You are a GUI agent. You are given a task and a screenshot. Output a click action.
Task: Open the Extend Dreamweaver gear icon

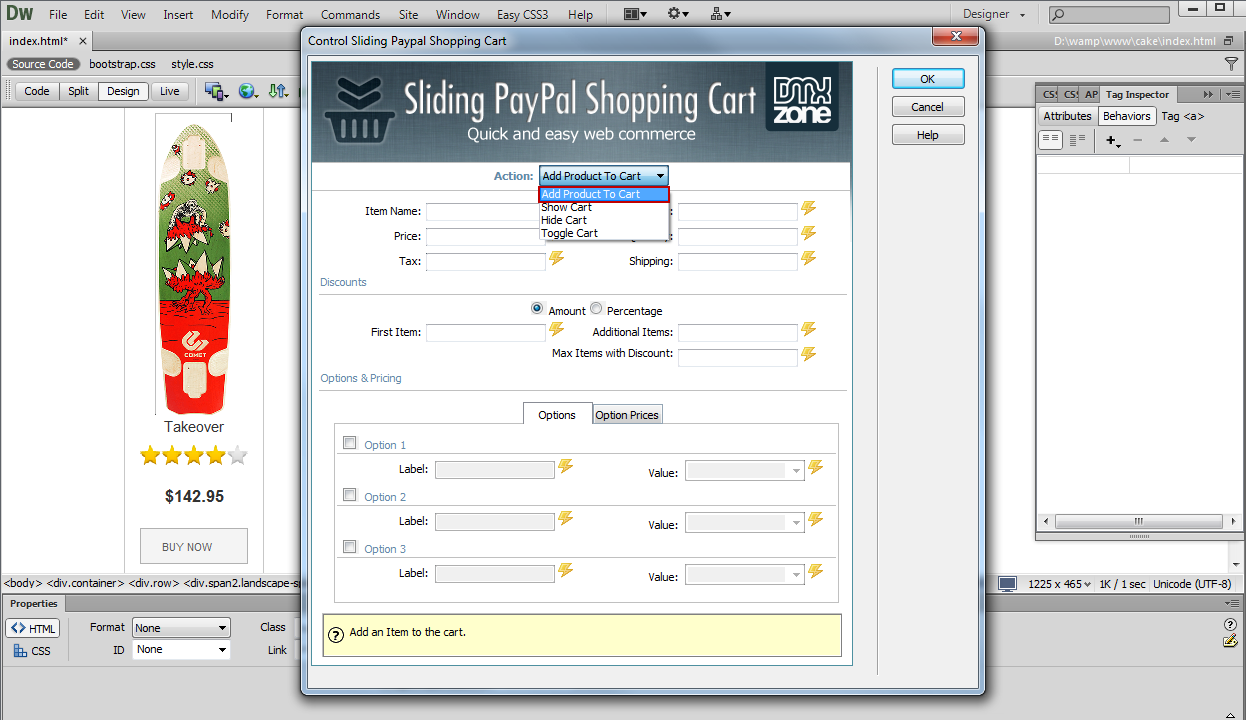[x=679, y=14]
